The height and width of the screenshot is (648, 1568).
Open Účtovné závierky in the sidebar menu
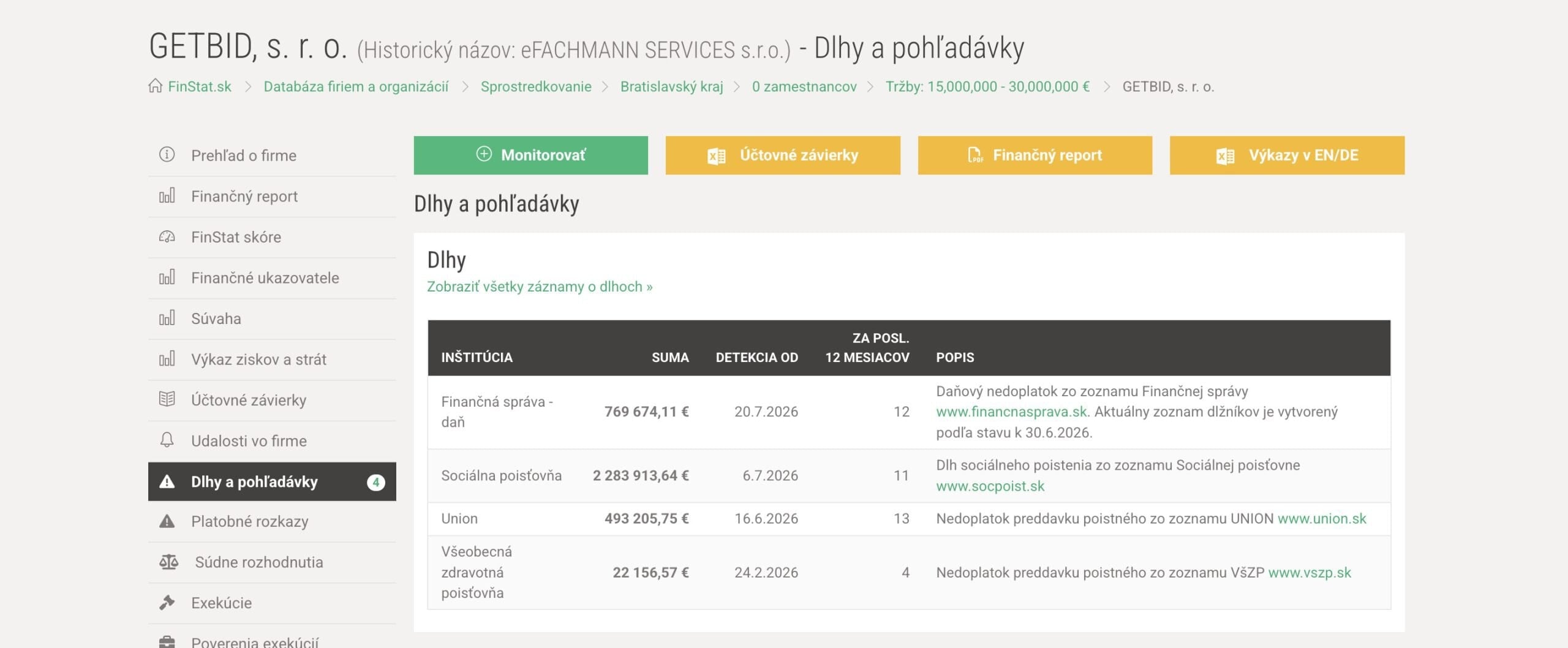coord(272,400)
